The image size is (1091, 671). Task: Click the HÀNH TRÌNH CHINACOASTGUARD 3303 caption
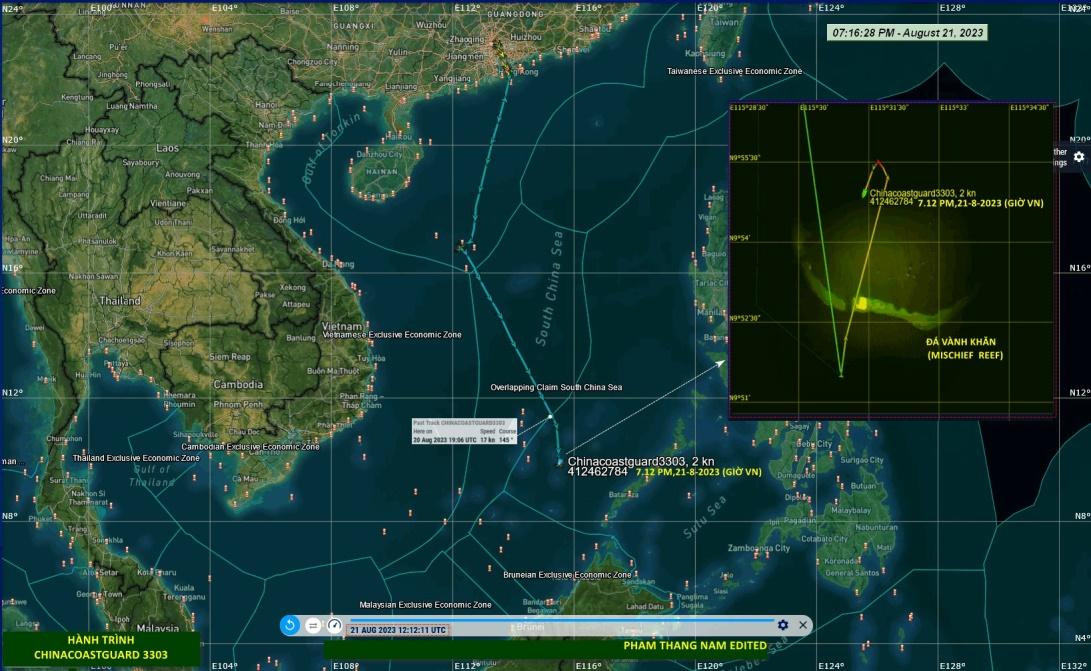tap(101, 647)
